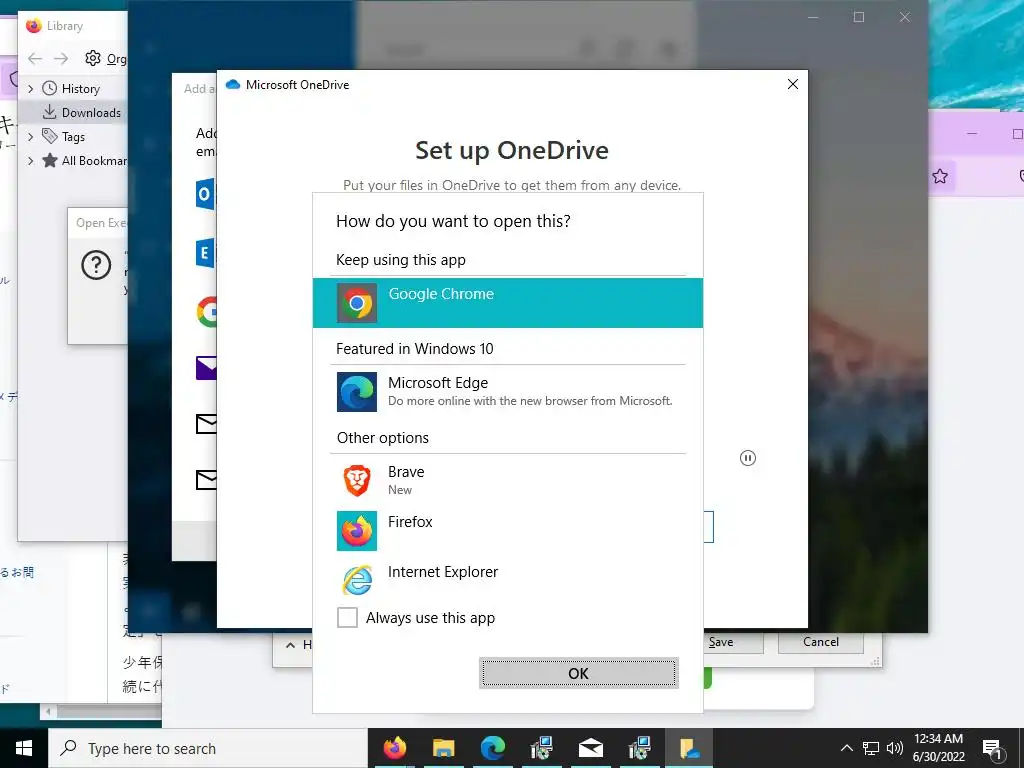Image resolution: width=1024 pixels, height=768 pixels.
Task: Click the Save button behind the dialog
Action: pos(733,642)
